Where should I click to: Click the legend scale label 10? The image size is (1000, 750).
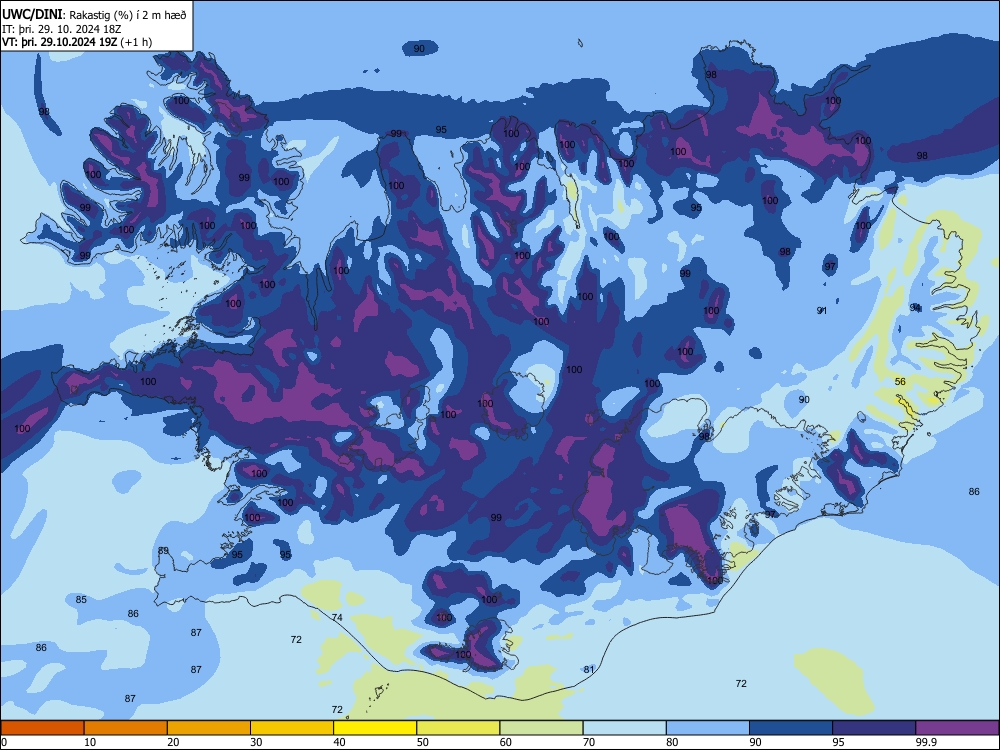90,742
